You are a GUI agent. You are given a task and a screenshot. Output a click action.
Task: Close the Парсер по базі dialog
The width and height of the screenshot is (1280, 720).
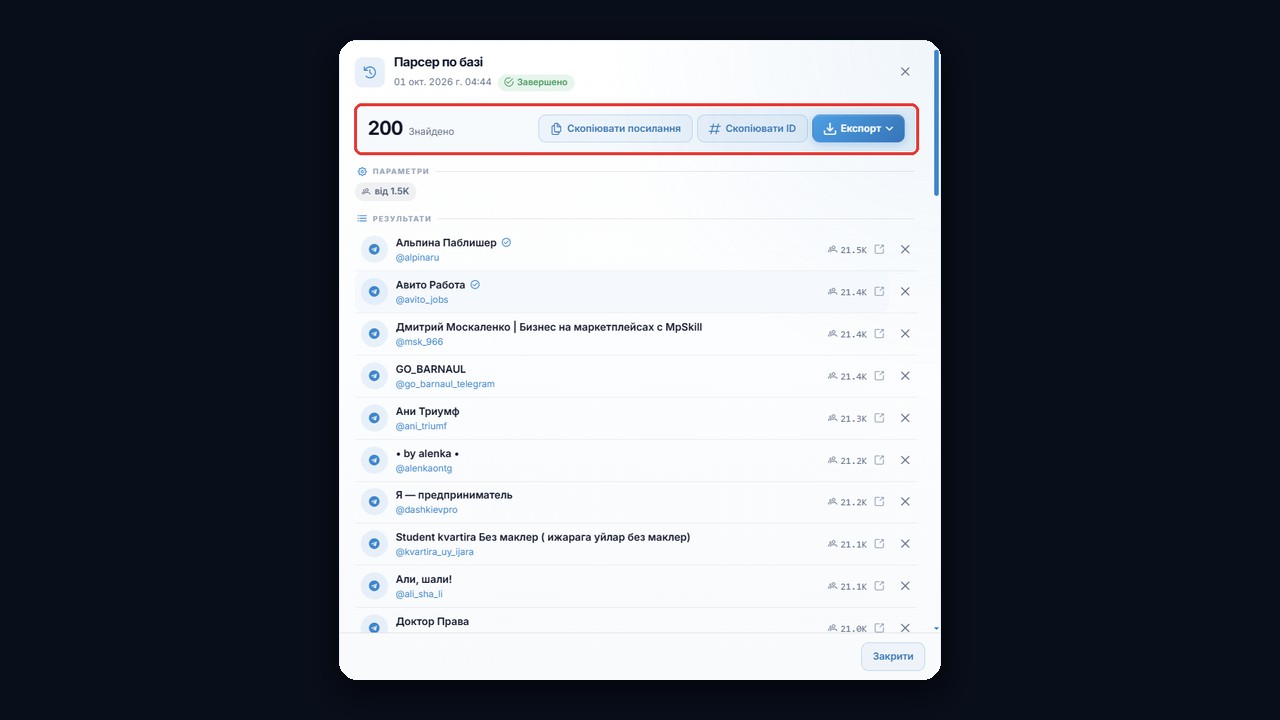click(x=905, y=72)
